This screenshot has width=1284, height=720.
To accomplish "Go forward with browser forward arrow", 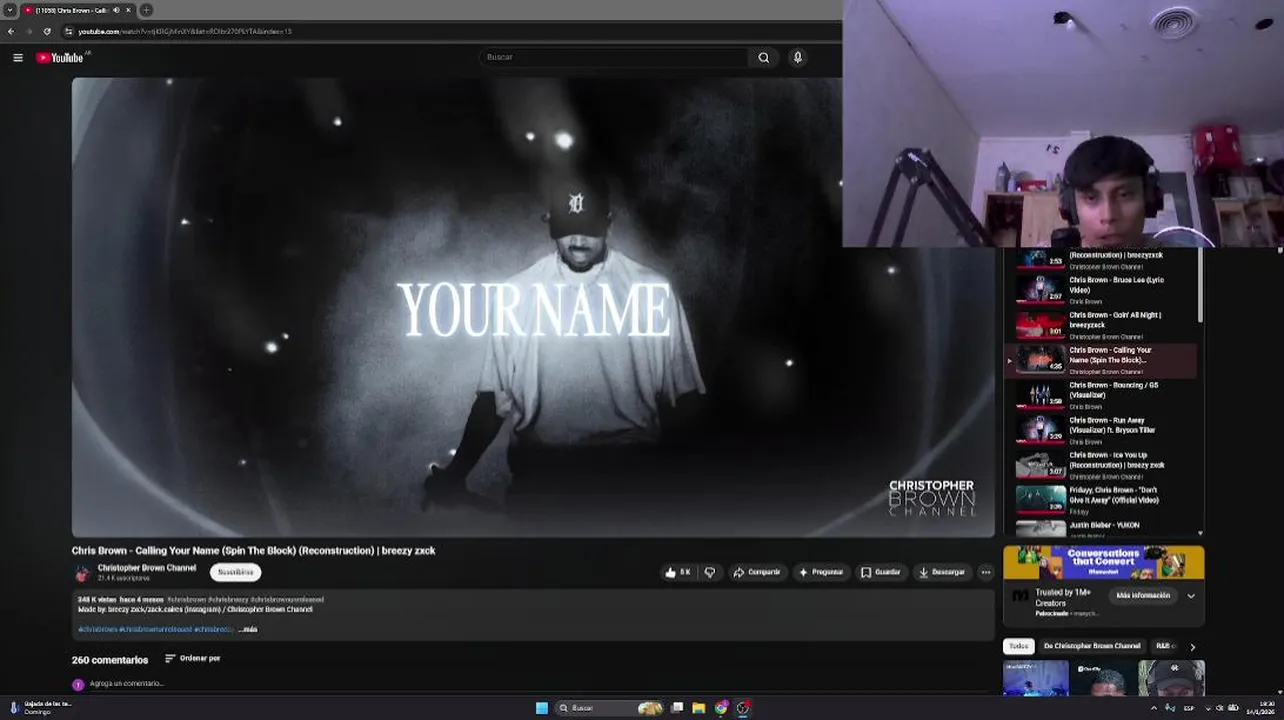I will (x=29, y=31).
